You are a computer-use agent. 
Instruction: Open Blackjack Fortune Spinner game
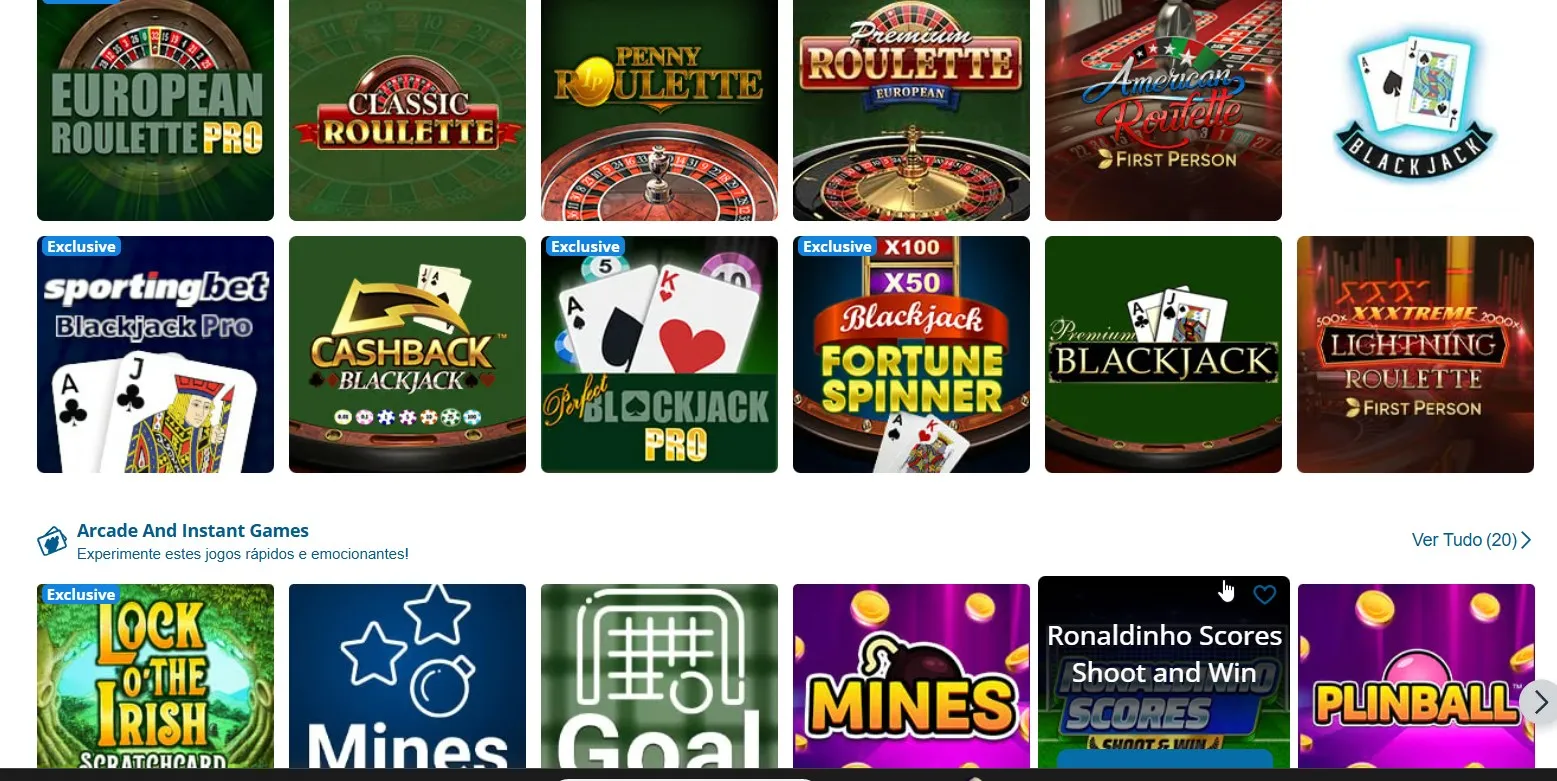tap(911, 354)
